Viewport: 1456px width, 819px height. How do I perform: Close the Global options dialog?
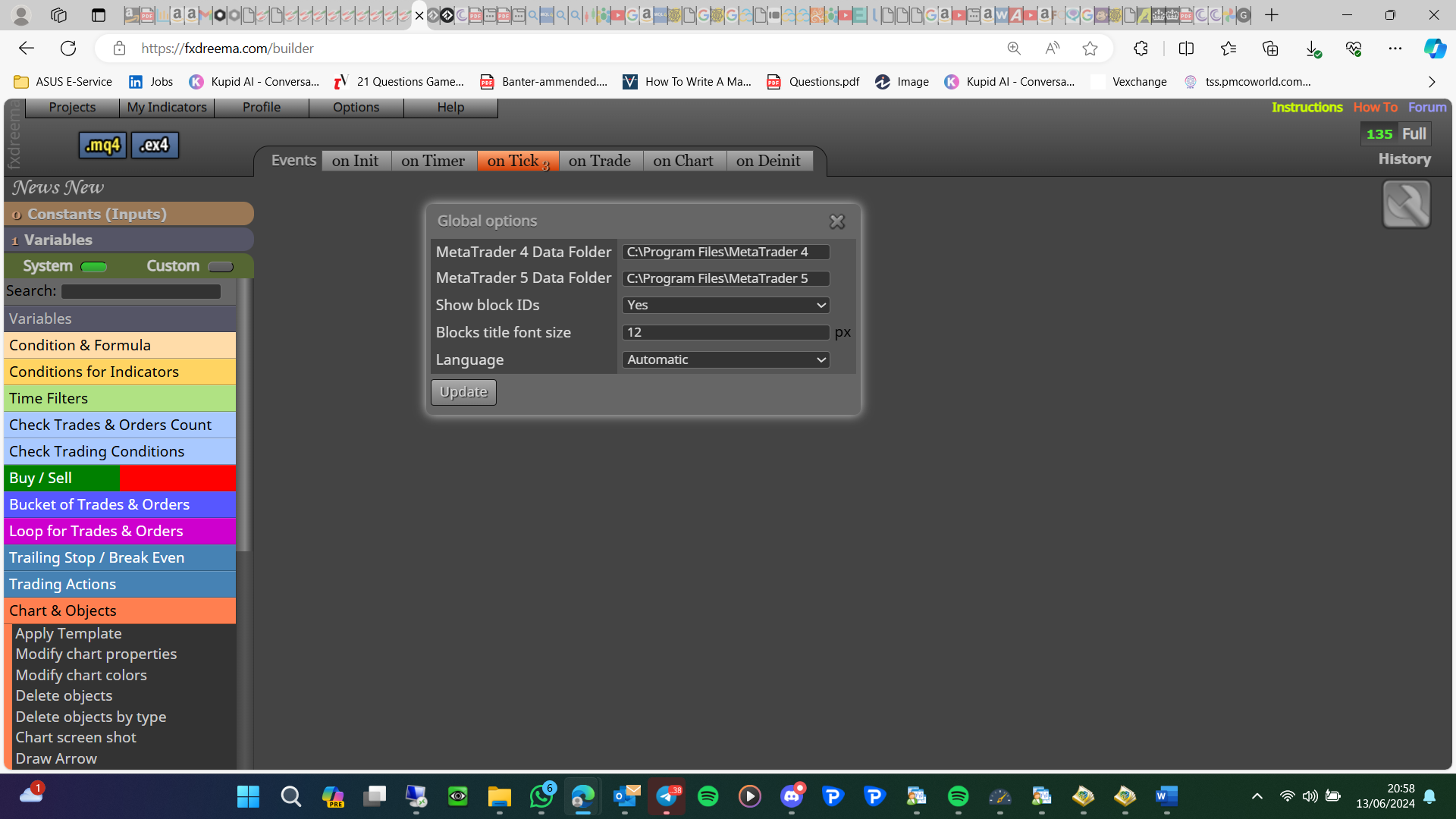(837, 221)
